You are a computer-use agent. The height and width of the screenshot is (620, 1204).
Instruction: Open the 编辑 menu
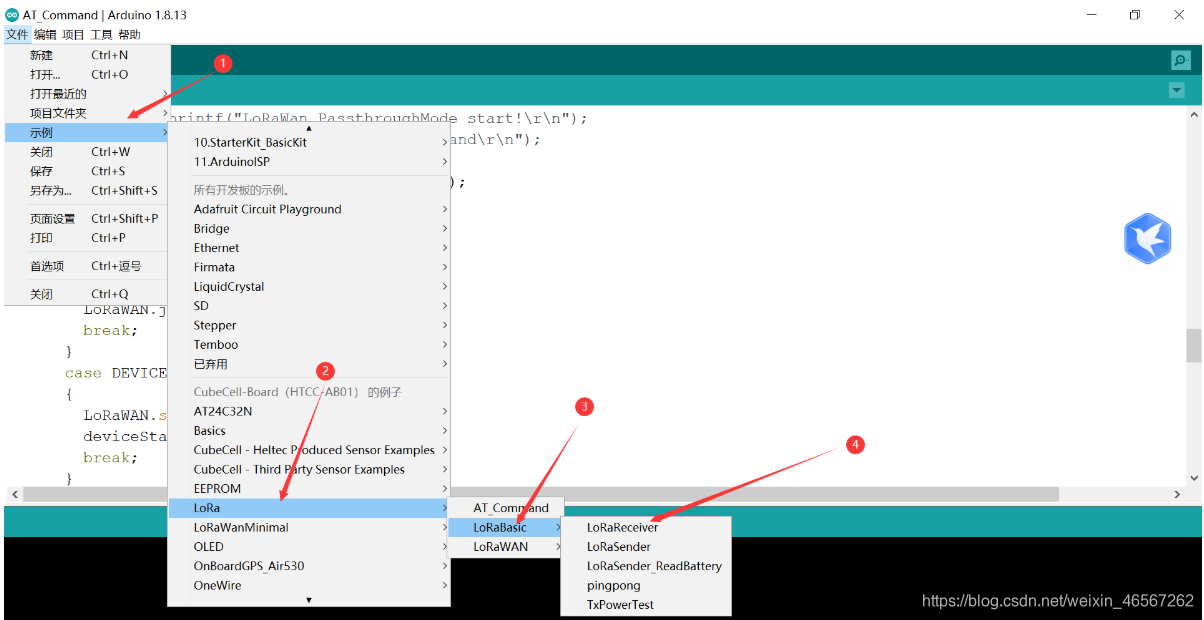(x=45, y=34)
